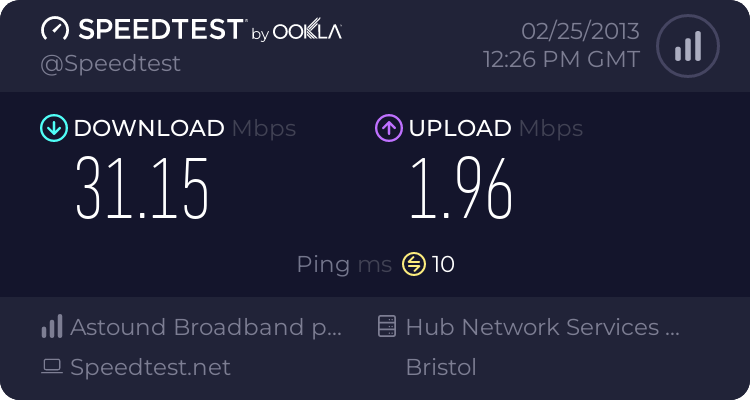750x400 pixels.
Task: Click the Bristol server location
Action: 441,367
